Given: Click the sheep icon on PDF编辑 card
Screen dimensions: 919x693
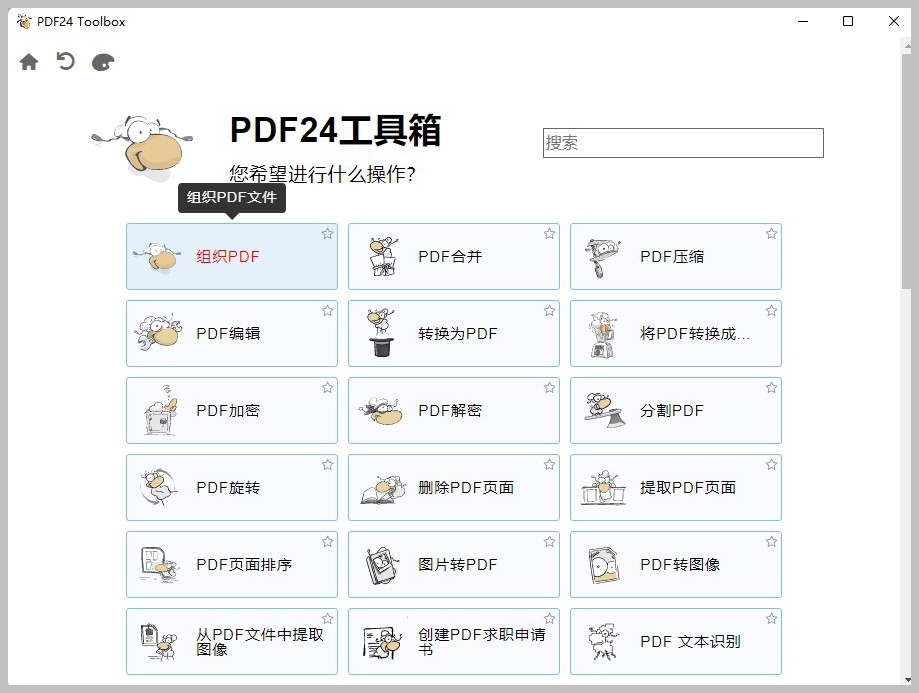Looking at the screenshot, I should pyautogui.click(x=158, y=333).
